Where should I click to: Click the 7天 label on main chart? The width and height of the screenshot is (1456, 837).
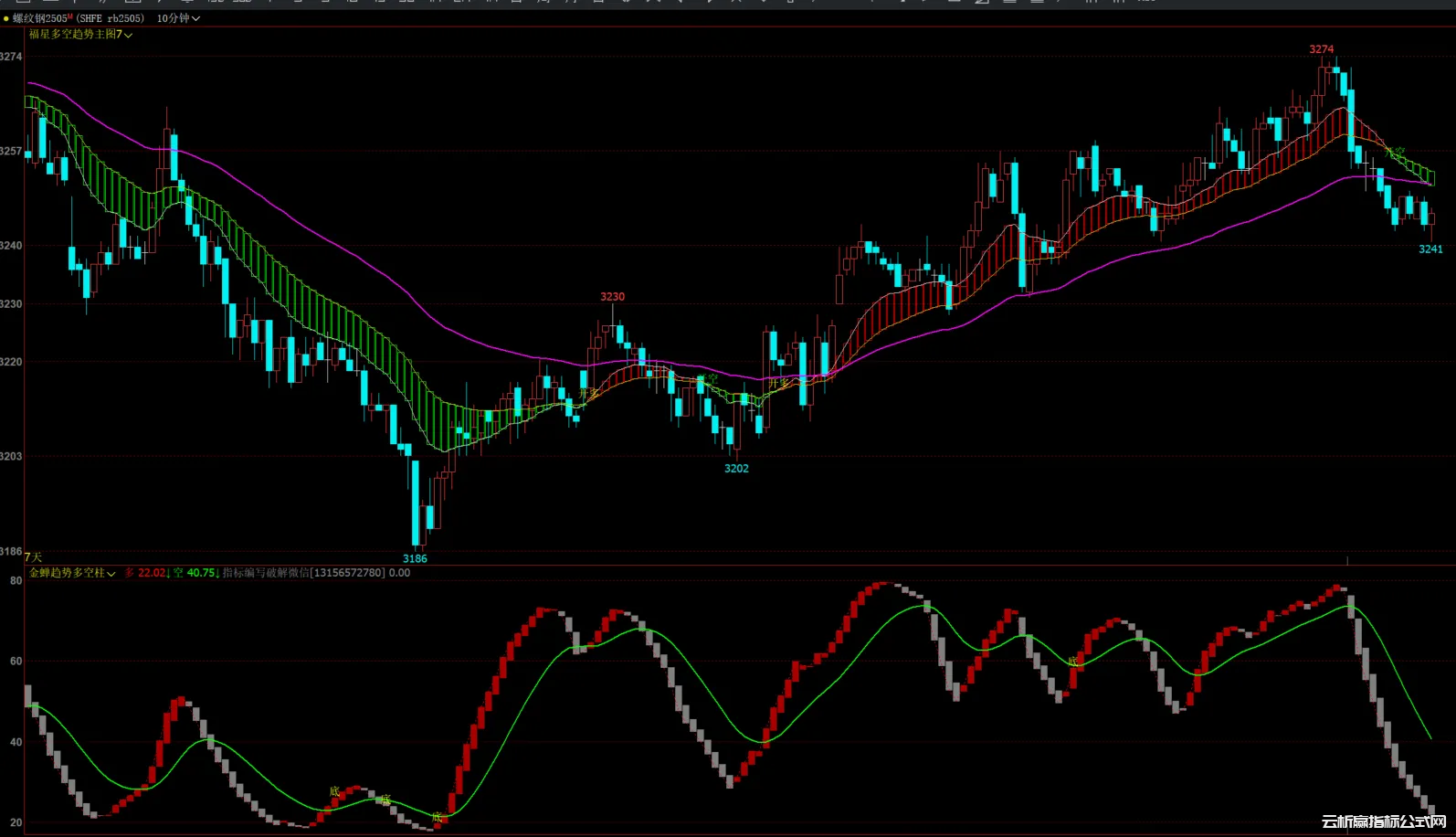click(34, 556)
